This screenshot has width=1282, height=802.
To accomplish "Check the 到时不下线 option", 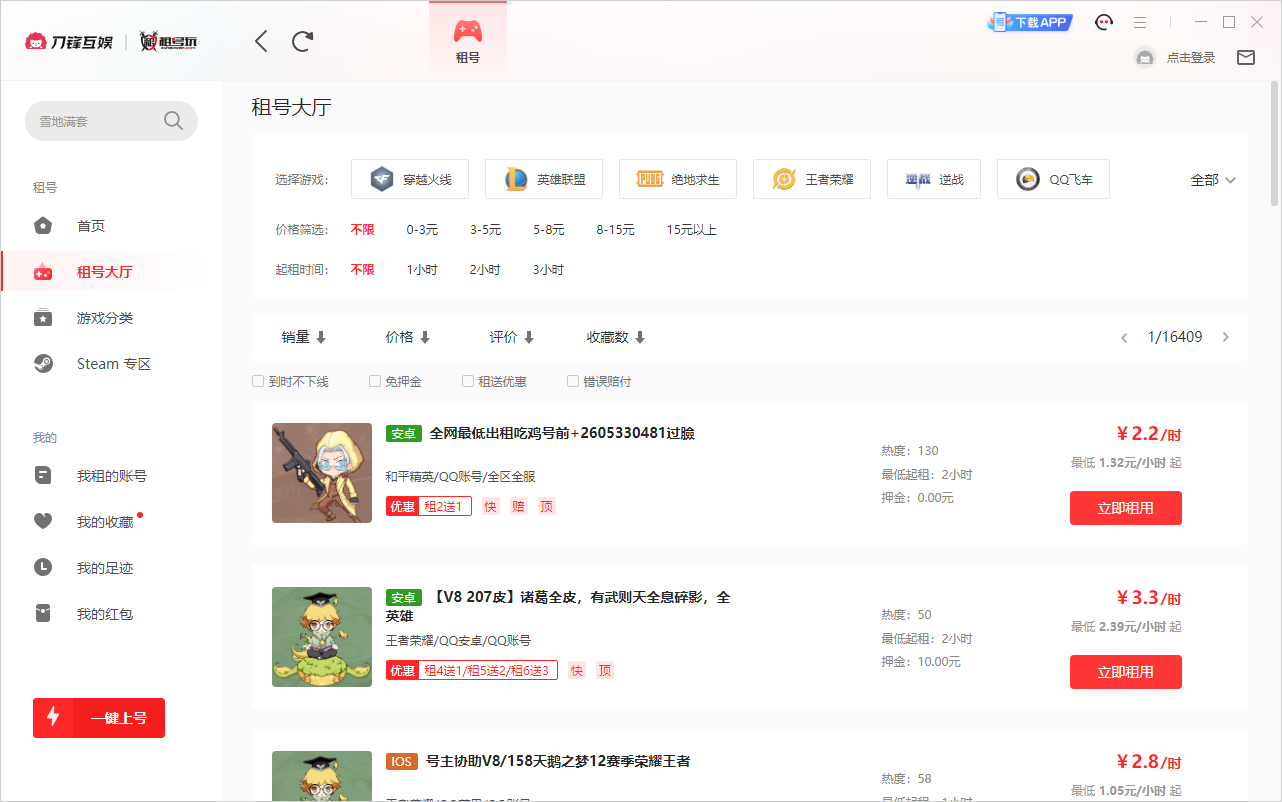I will point(257,381).
